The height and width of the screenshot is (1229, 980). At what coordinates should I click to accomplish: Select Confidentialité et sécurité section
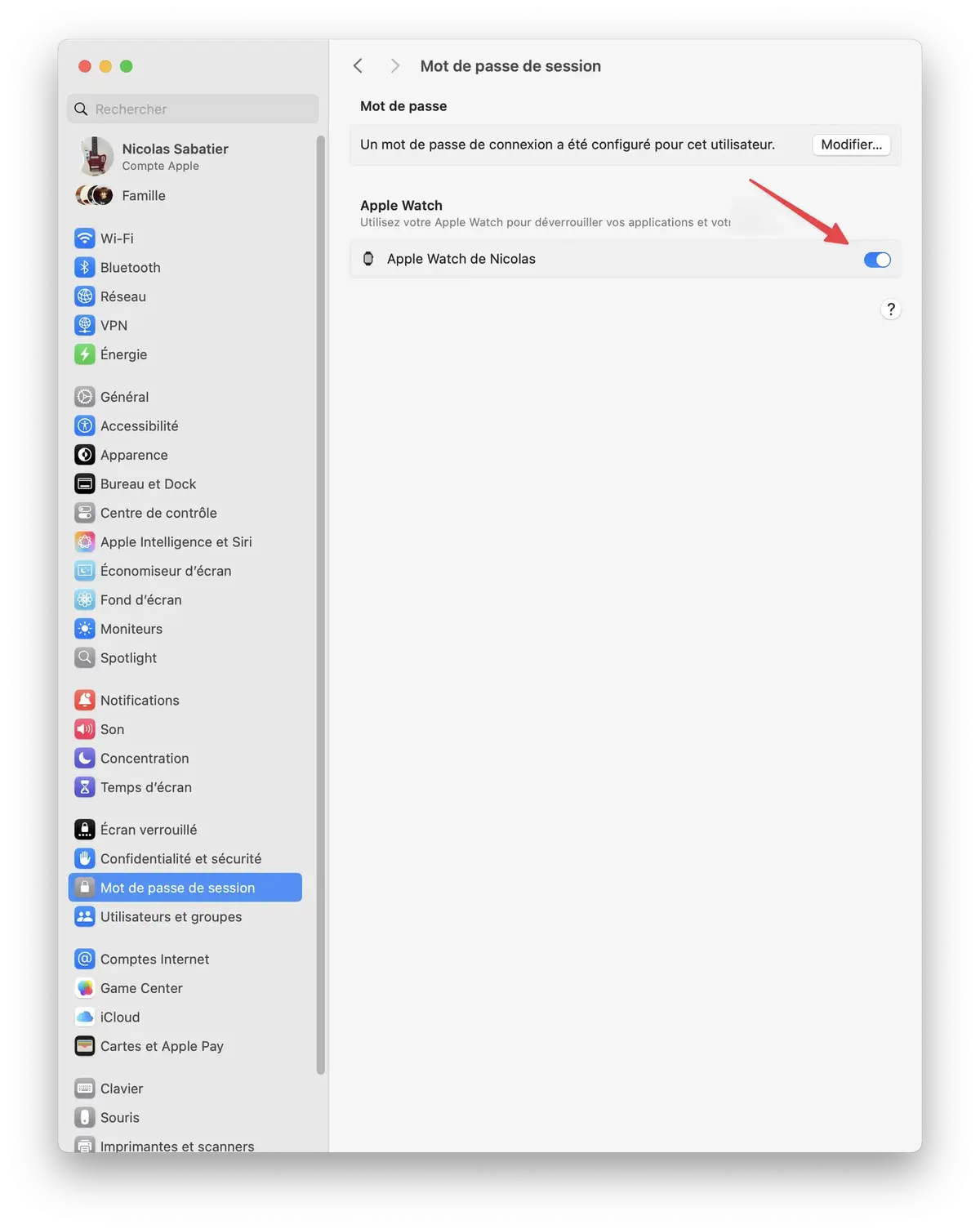(180, 858)
